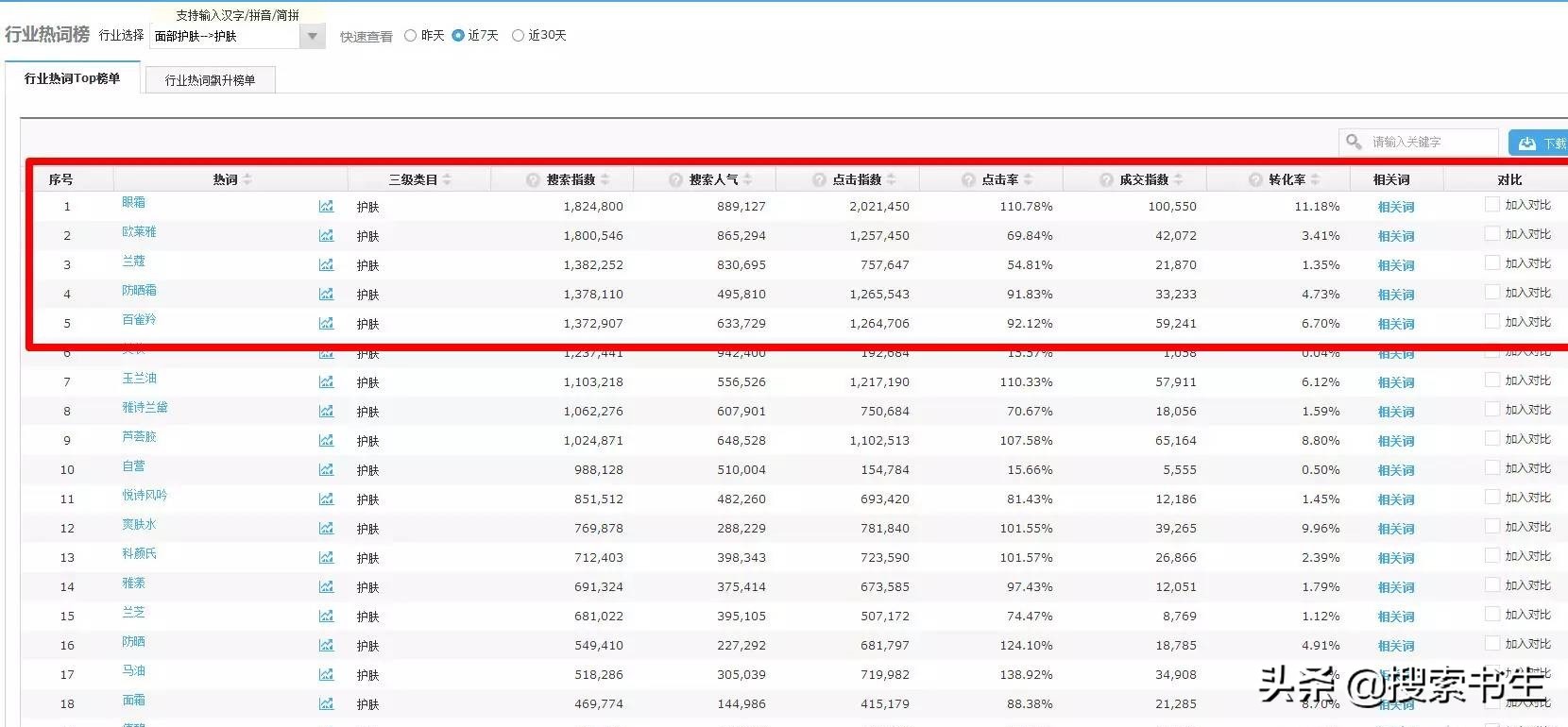1568x727 pixels.
Task: Open trend chart icon for 雅漾
Action: pyautogui.click(x=326, y=586)
